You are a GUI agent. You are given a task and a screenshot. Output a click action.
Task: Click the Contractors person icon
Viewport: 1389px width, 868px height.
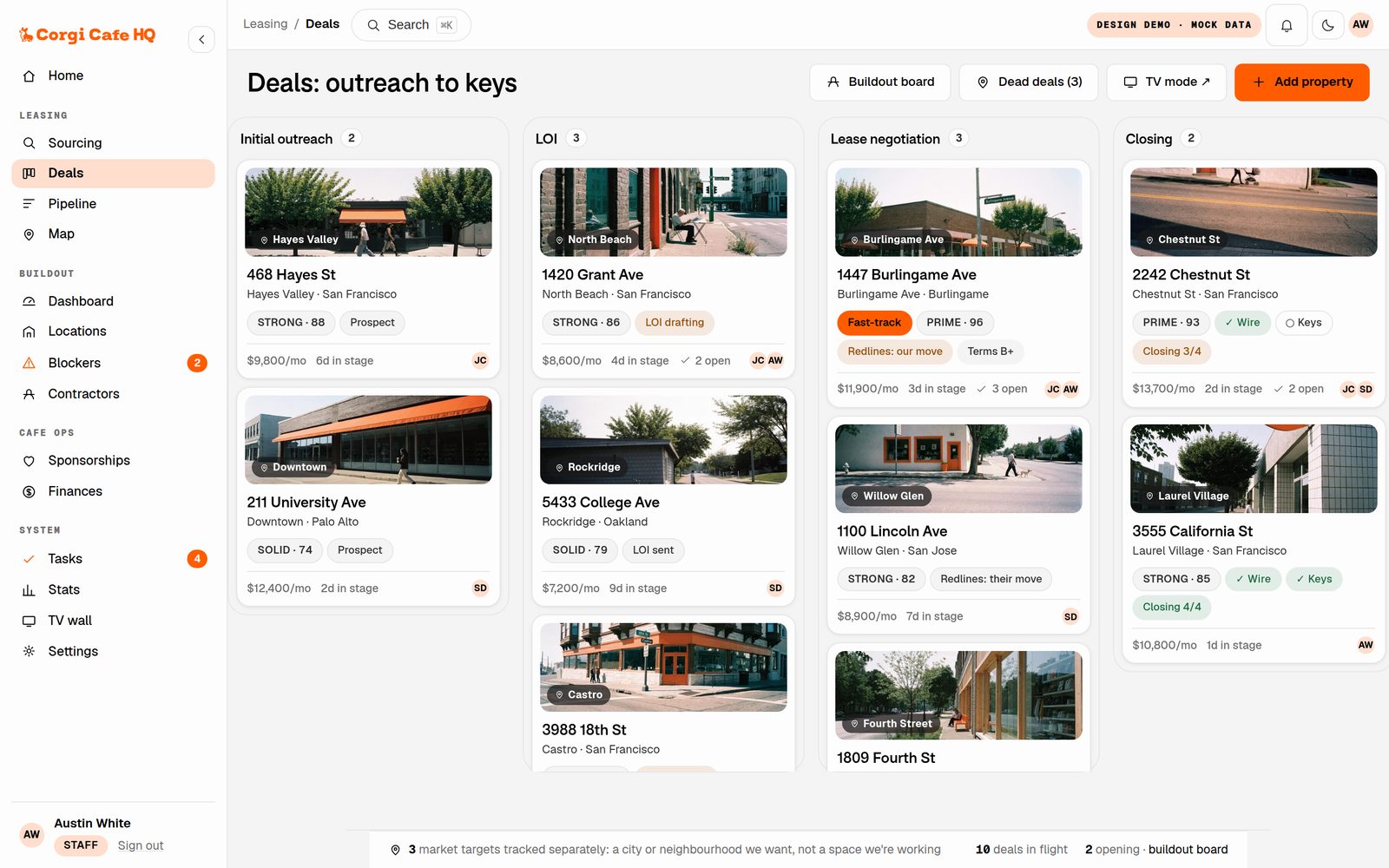pos(29,394)
